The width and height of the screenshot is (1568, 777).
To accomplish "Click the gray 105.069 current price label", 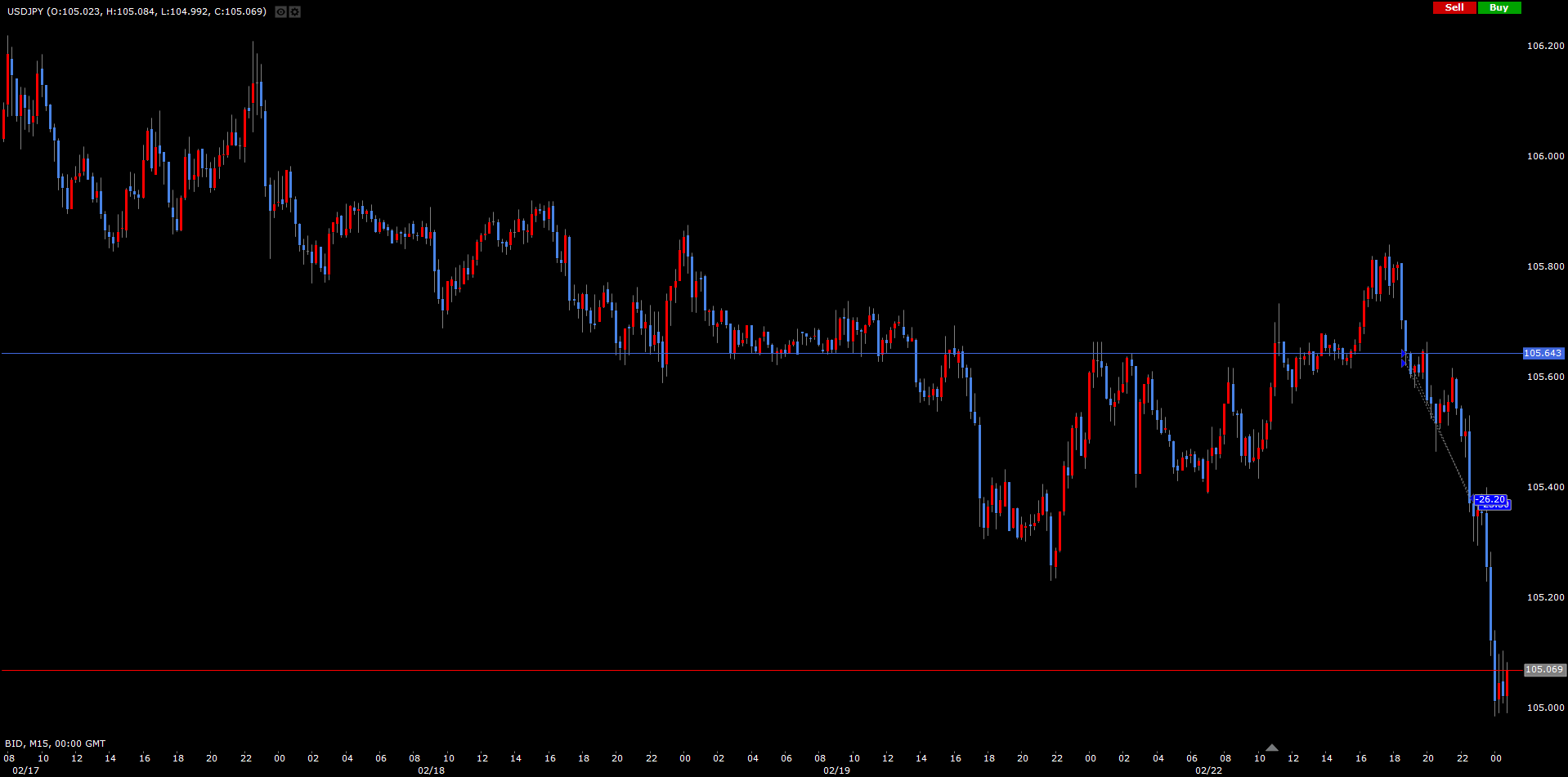I will point(1543,670).
